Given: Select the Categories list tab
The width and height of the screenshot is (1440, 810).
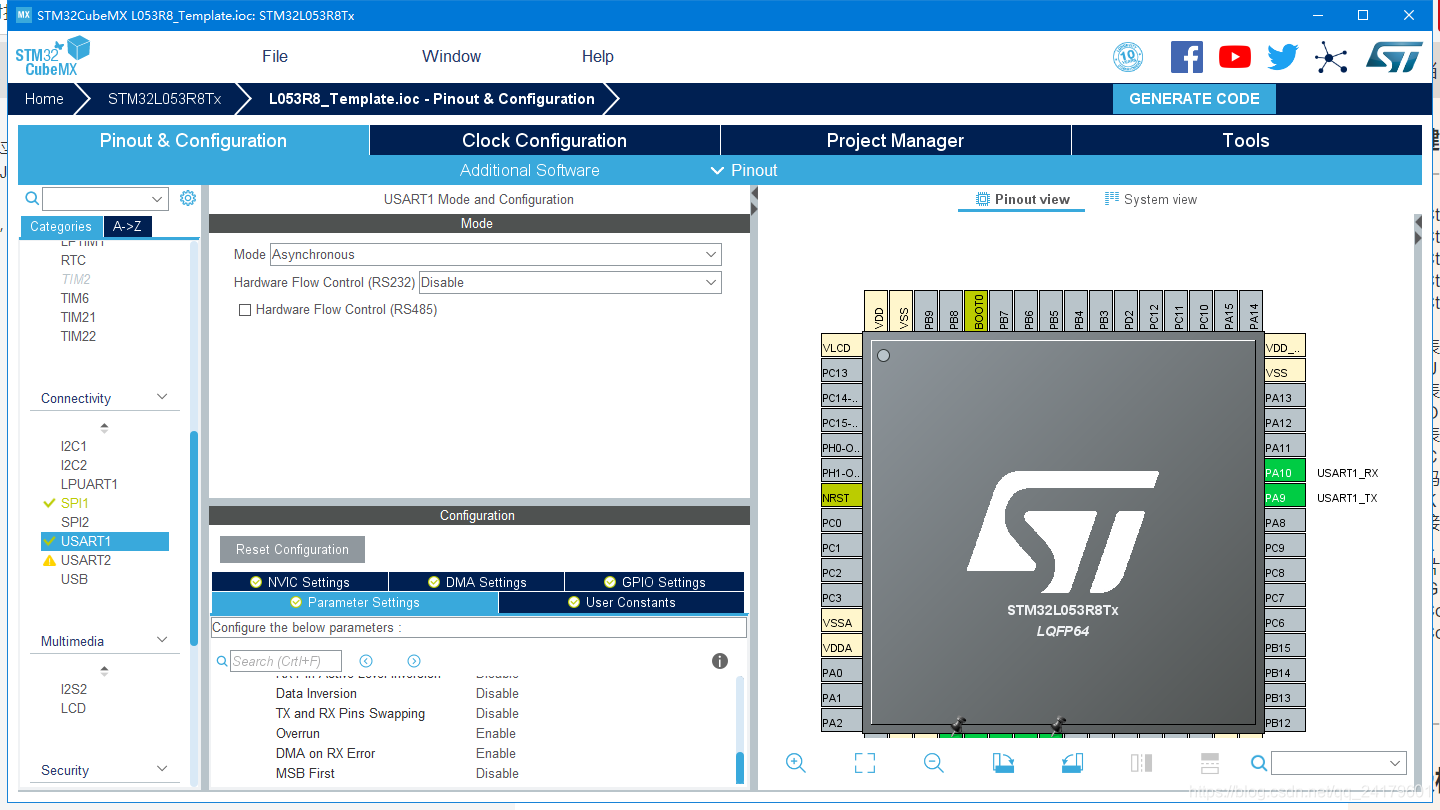Looking at the screenshot, I should [x=61, y=227].
